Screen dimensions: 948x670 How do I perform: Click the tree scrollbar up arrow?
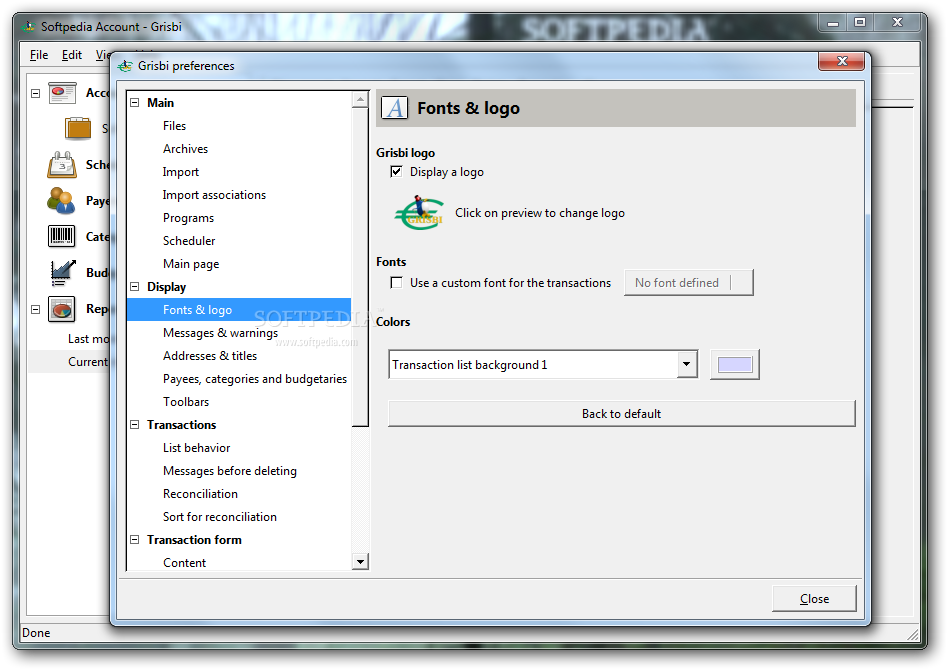tap(360, 99)
